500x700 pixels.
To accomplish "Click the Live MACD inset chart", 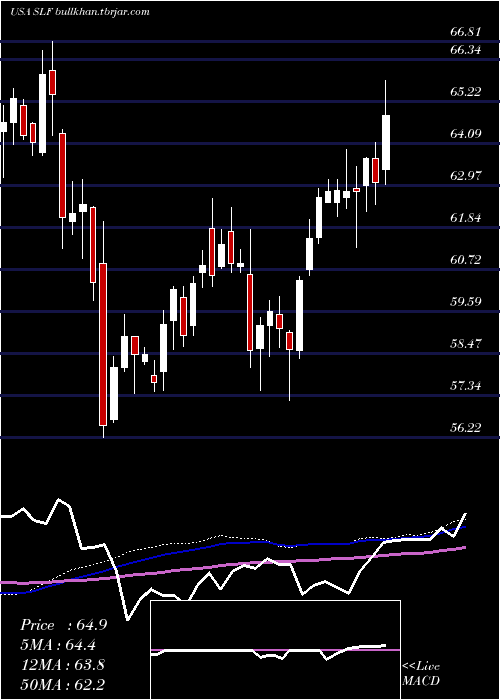I will (x=275, y=650).
